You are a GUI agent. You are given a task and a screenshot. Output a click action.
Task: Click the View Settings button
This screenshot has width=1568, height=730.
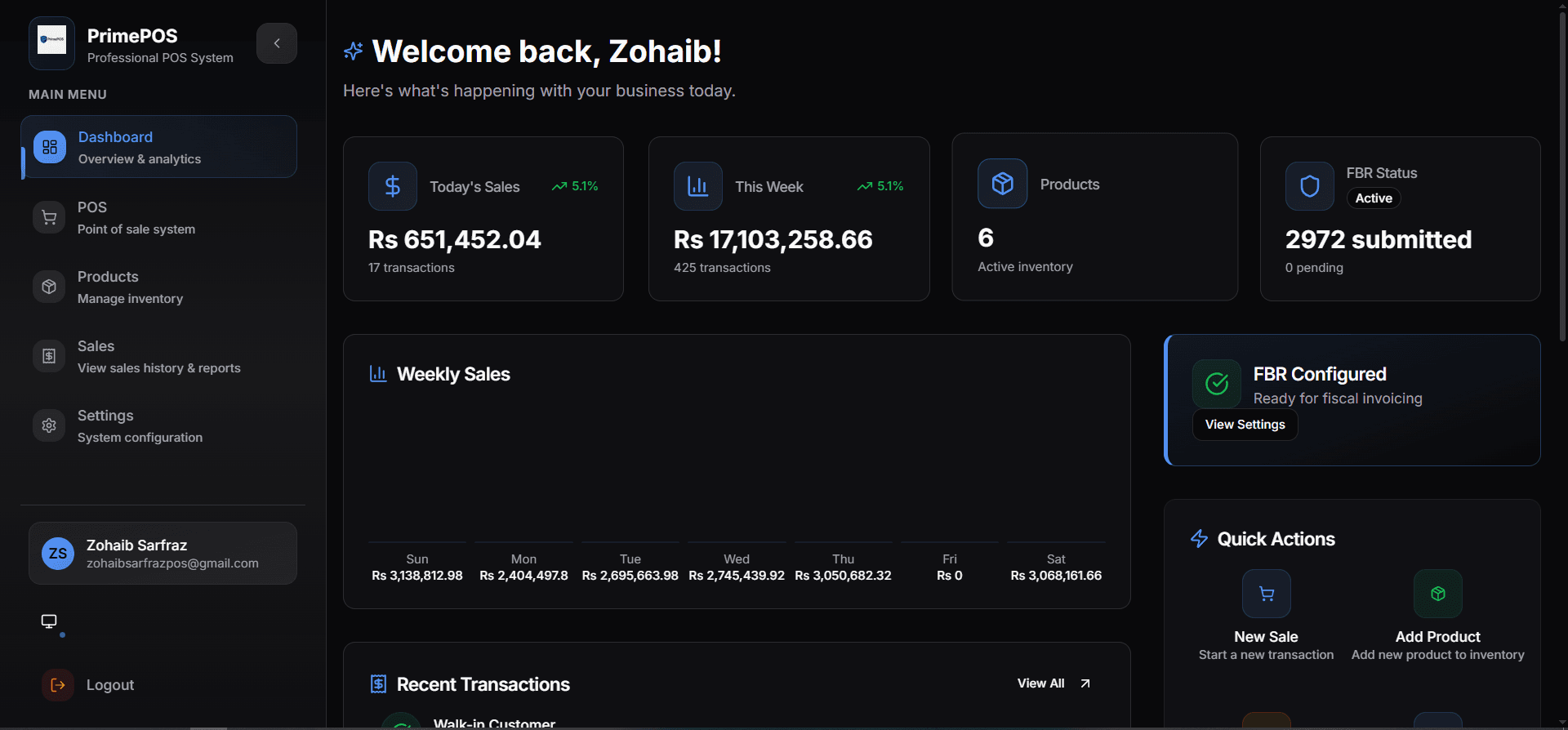pos(1245,424)
